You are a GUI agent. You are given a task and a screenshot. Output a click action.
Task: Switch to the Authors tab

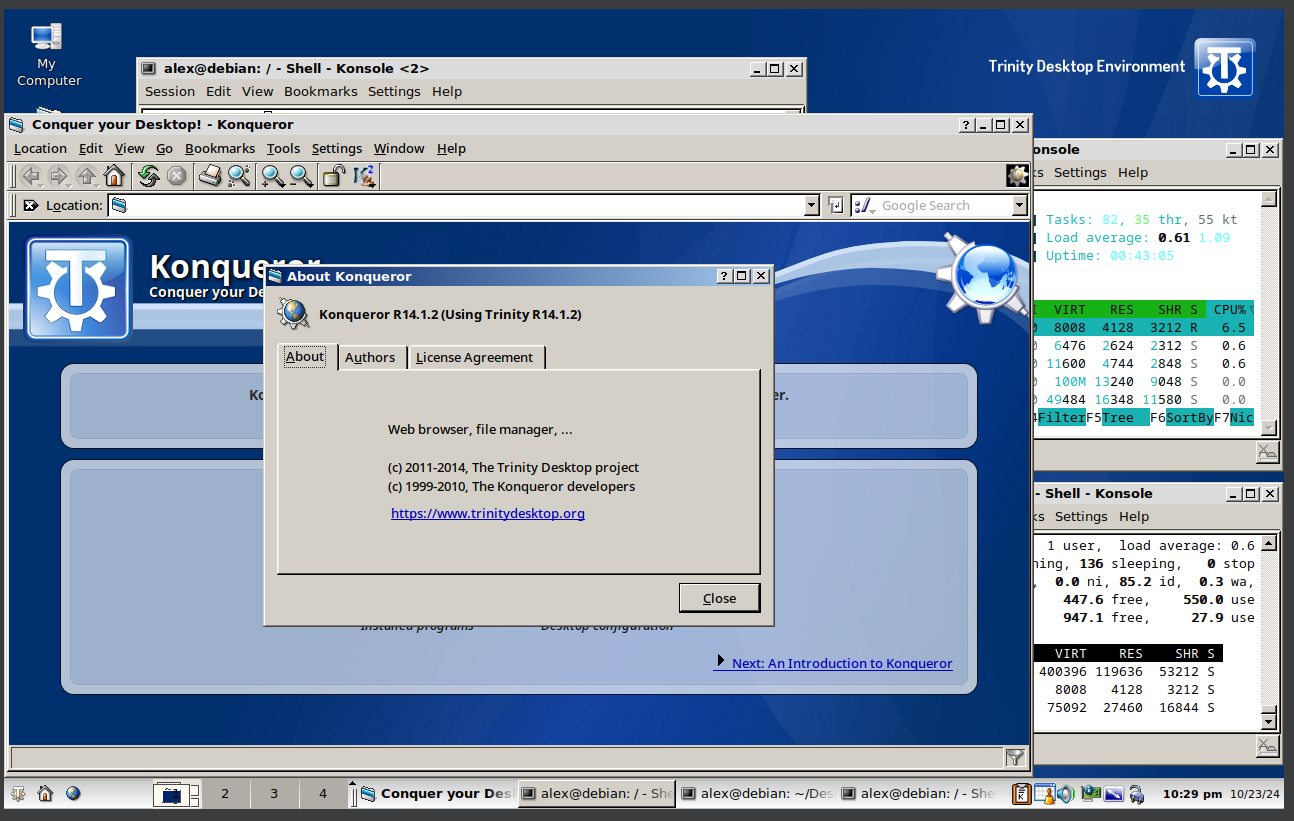pos(370,357)
